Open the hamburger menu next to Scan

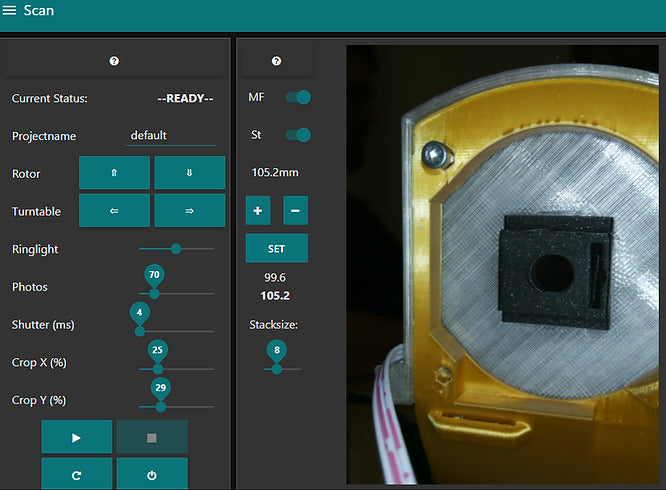click(x=10, y=11)
